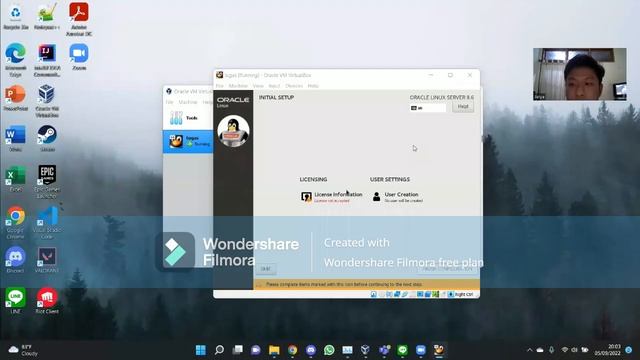Open Steam desktop shortcut
This screenshot has width=640, height=360.
pos(47,139)
